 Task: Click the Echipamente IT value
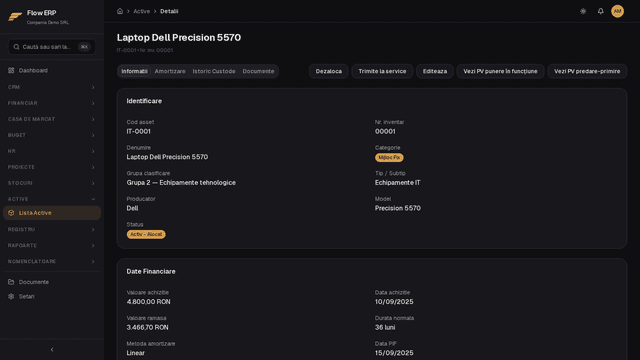[398, 183]
